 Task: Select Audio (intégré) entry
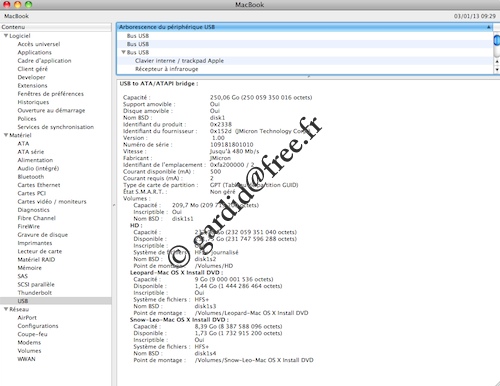click(x=38, y=168)
